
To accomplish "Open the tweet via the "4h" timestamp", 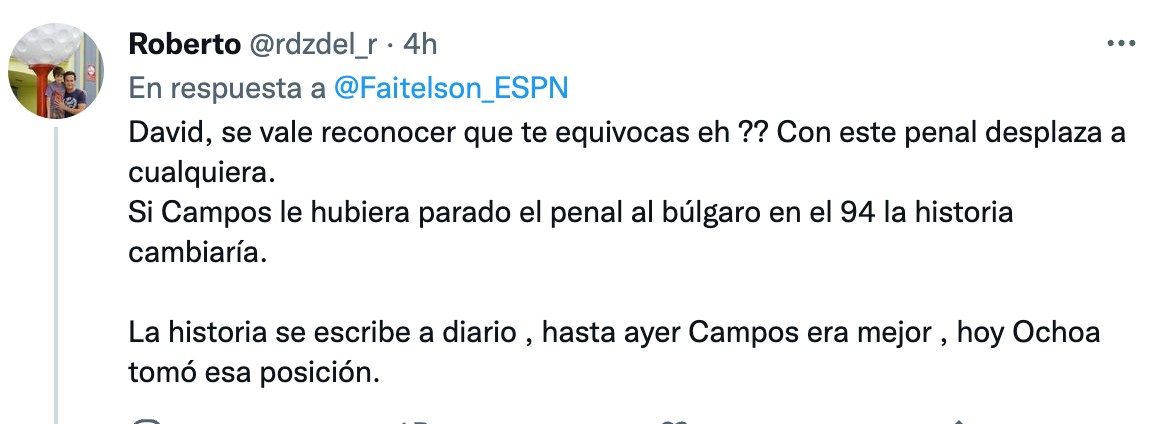I will pyautogui.click(x=420, y=45).
